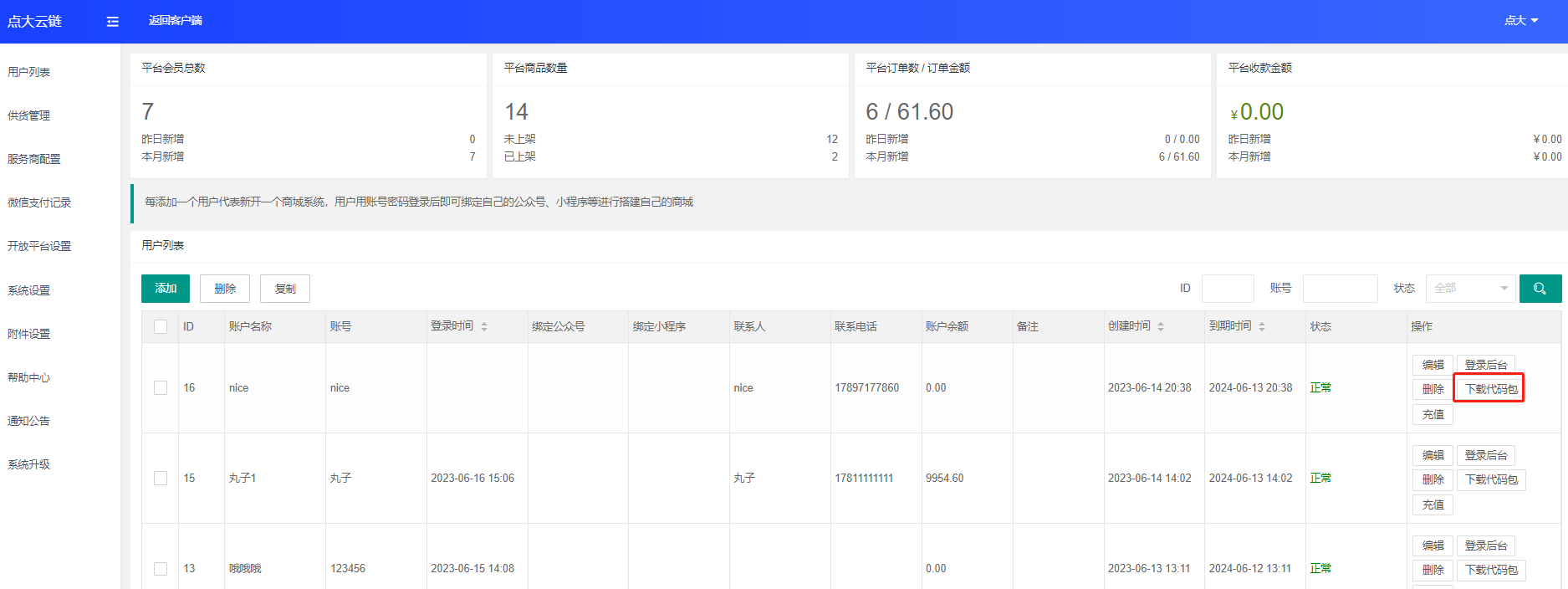
Task: Focus the 账号 search input field
Action: click(x=1340, y=289)
